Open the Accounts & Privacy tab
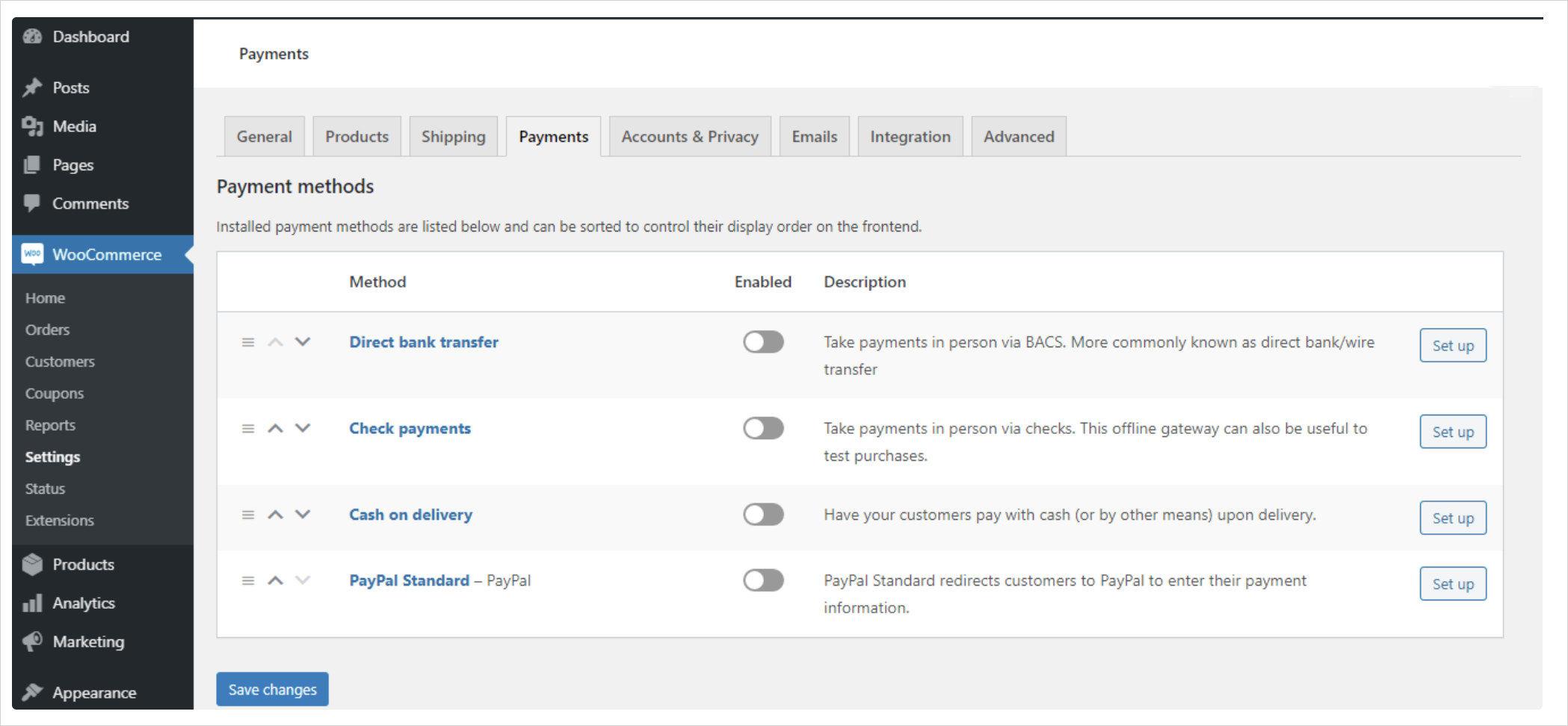 click(690, 137)
